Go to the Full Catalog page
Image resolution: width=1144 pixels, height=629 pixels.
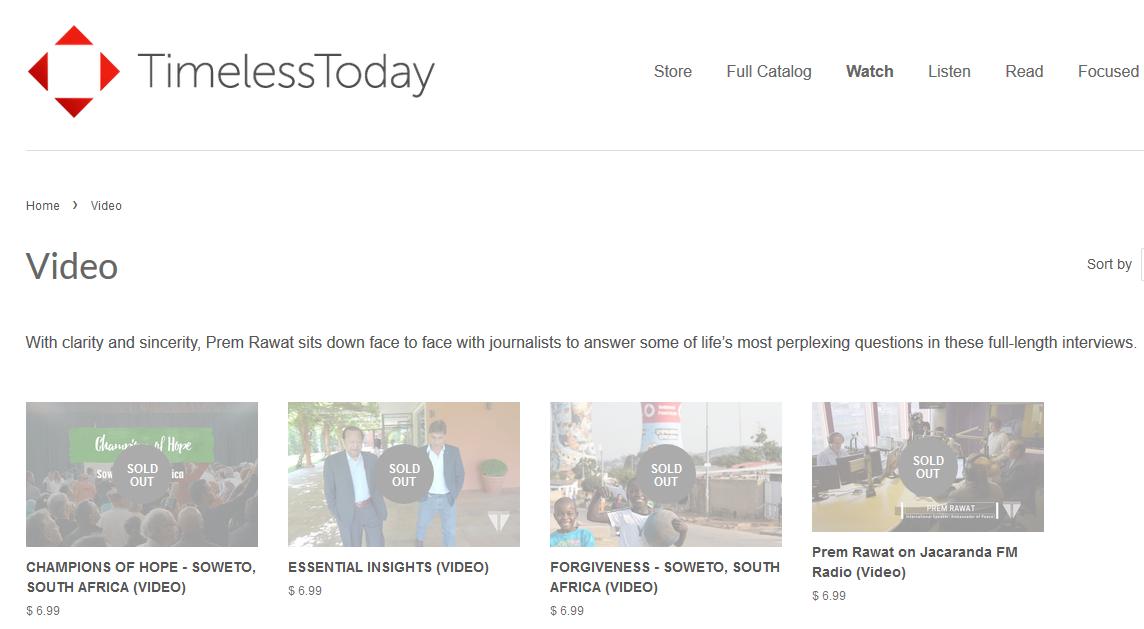(769, 71)
